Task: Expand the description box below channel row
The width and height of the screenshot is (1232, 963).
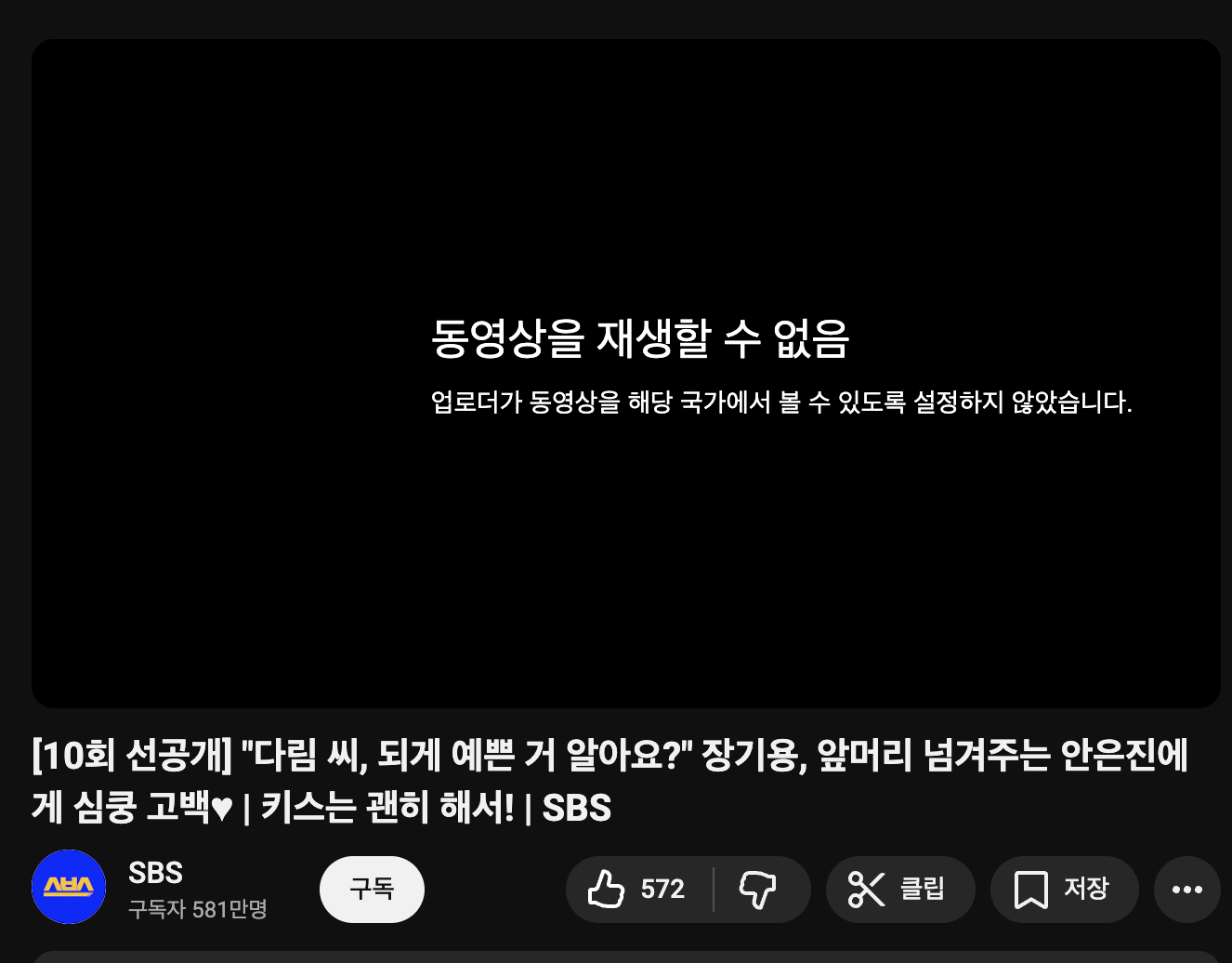Action: [x=626, y=956]
